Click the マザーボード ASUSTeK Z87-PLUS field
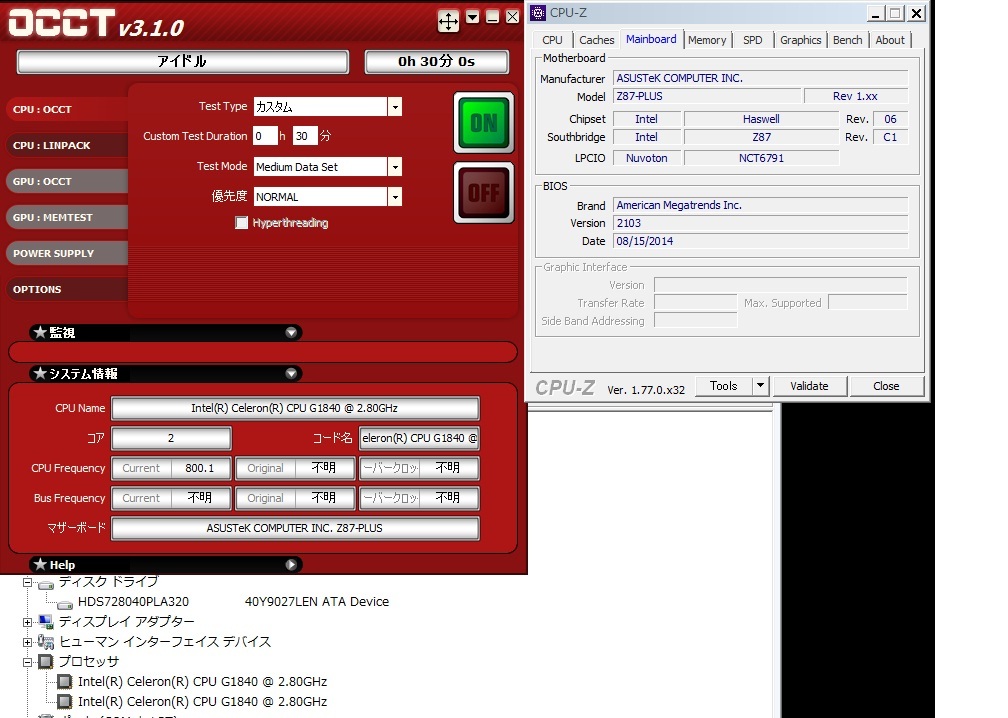Image resolution: width=1008 pixels, height=718 pixels. (295, 528)
